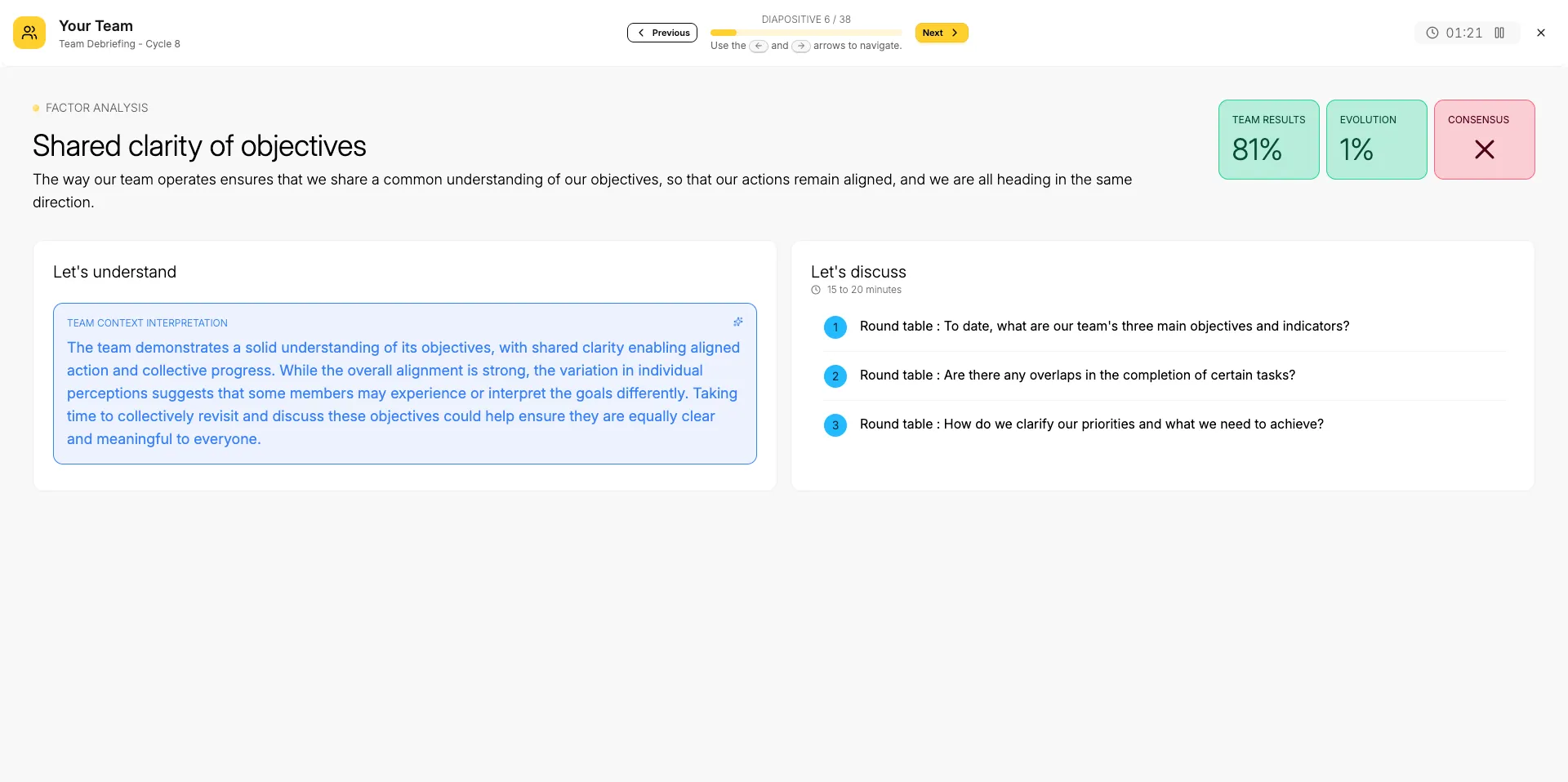
Task: Open the Consensus card
Action: point(1484,140)
